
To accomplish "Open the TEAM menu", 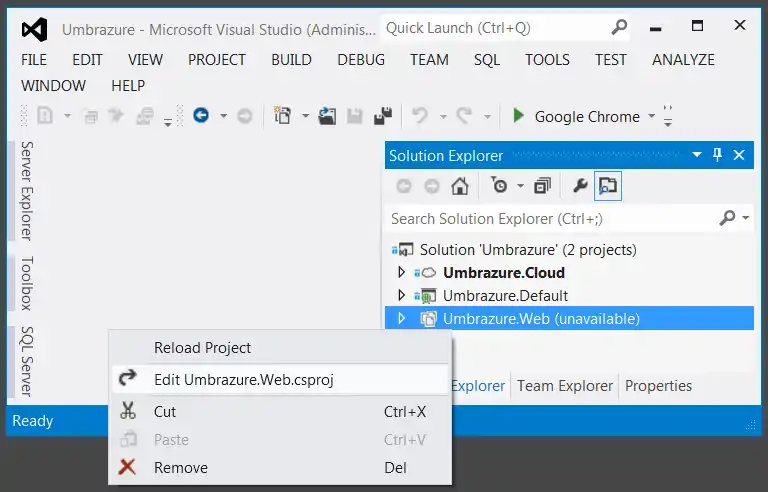I will [x=429, y=60].
